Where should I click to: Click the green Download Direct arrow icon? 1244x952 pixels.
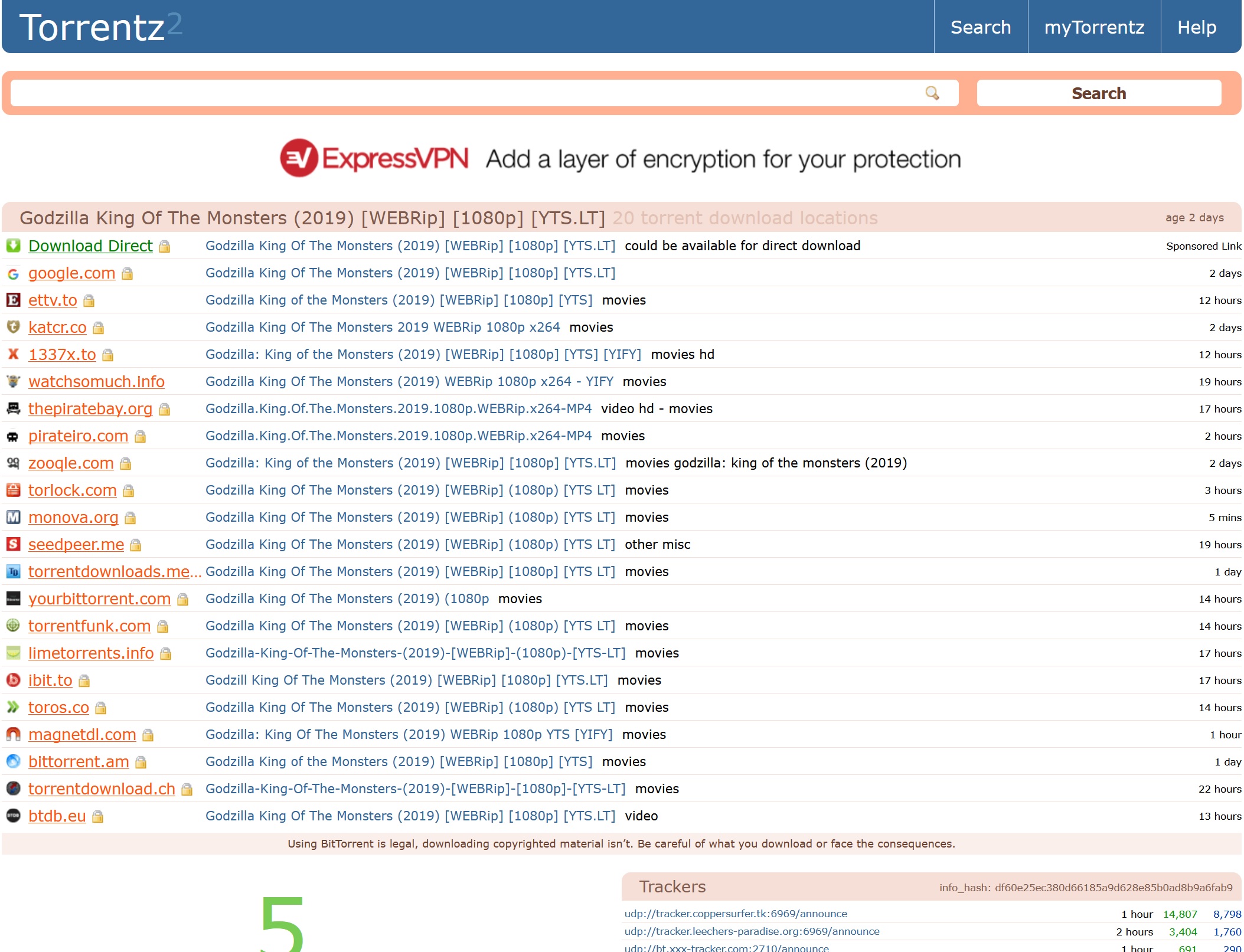[x=13, y=246]
